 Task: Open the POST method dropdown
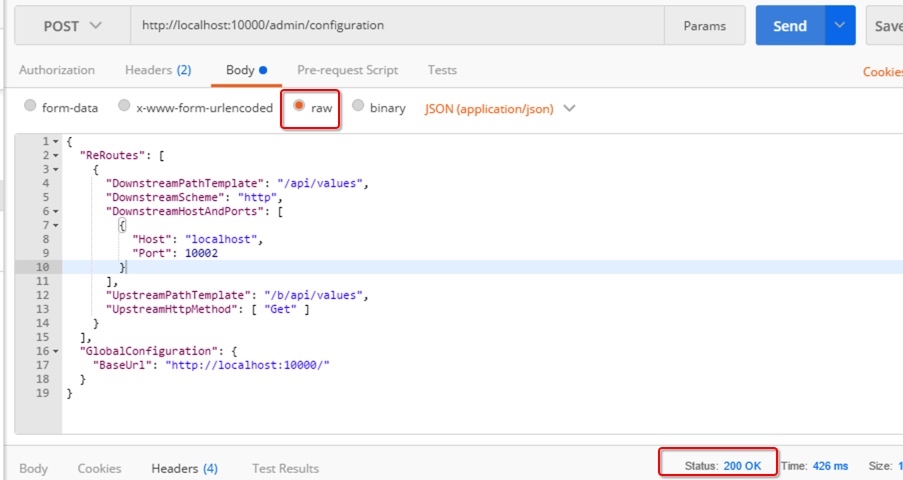pyautogui.click(x=73, y=25)
